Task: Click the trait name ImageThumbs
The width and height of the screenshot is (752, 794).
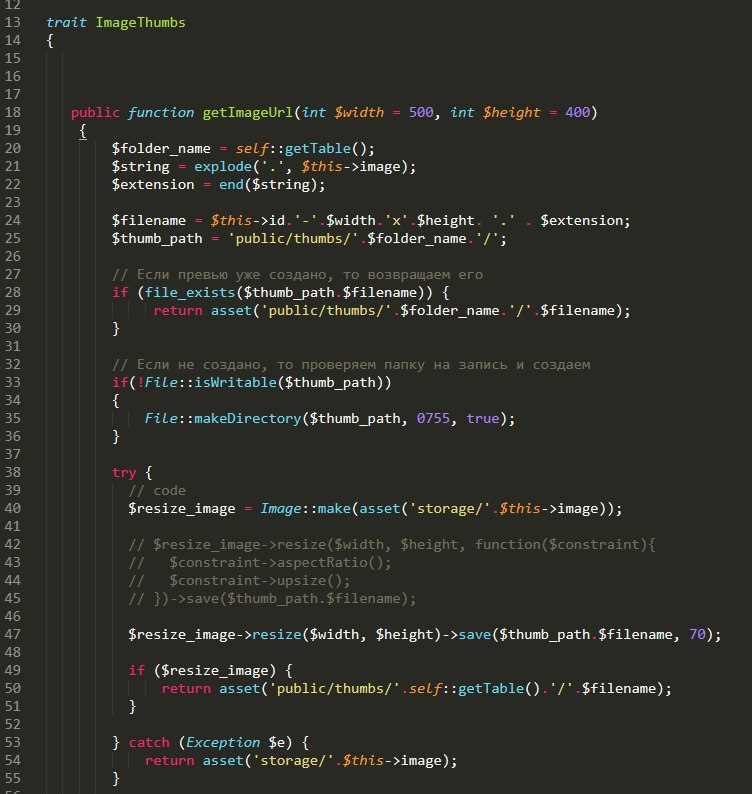Action: (141, 23)
